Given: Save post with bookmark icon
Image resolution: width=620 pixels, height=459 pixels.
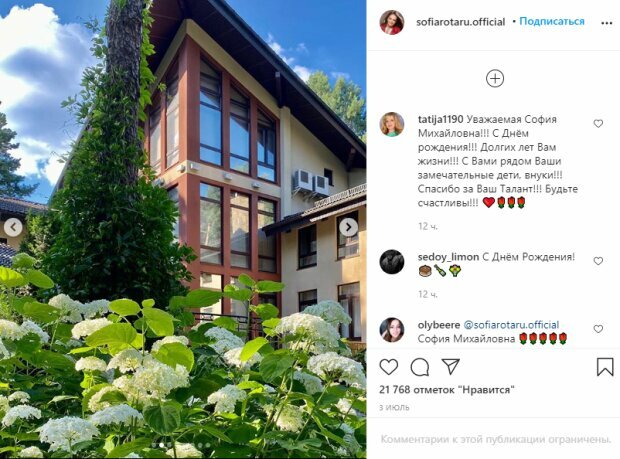Looking at the screenshot, I should click(x=605, y=367).
